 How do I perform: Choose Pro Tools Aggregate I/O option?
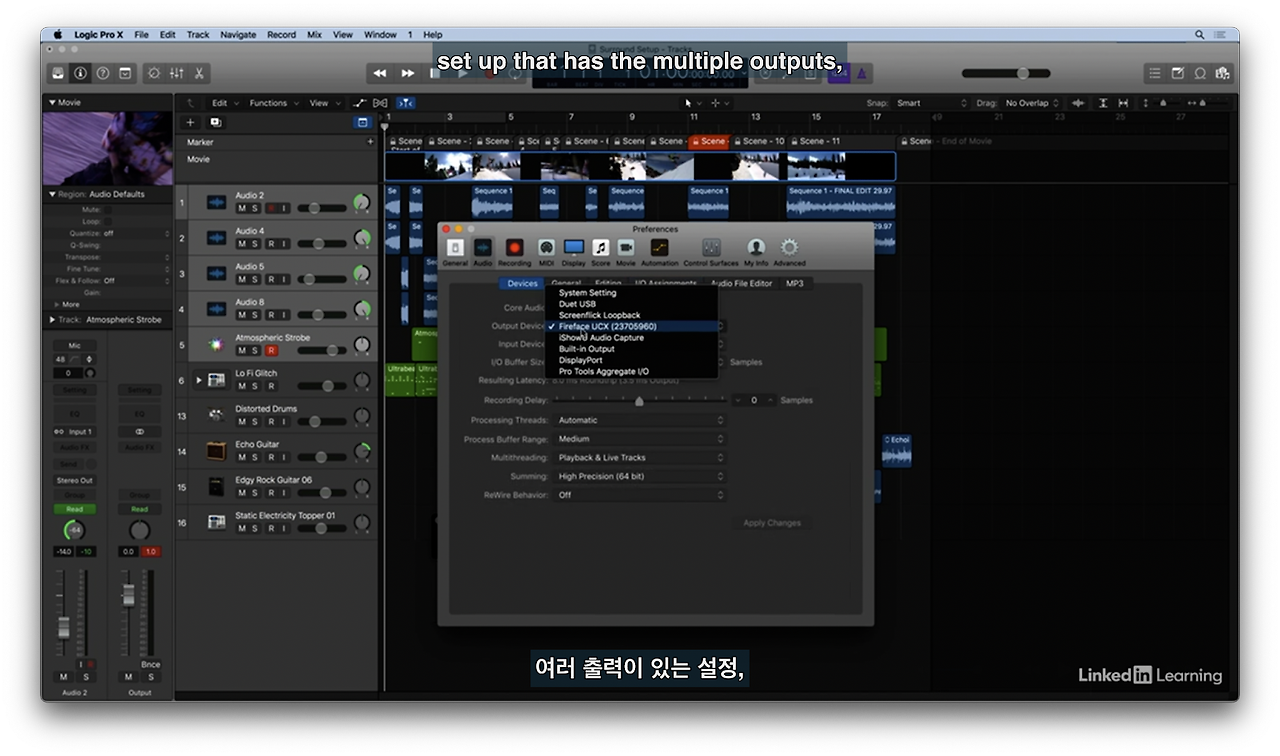point(631,371)
